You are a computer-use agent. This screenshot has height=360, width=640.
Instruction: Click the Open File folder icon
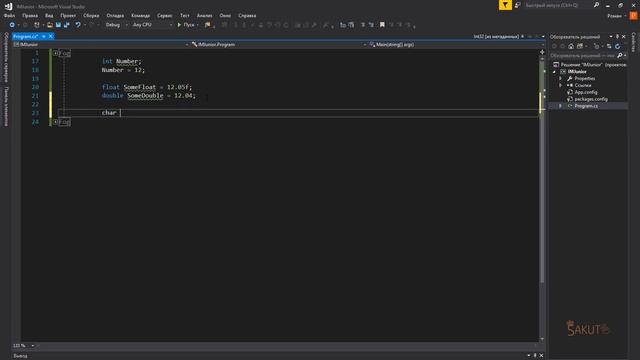point(50,25)
